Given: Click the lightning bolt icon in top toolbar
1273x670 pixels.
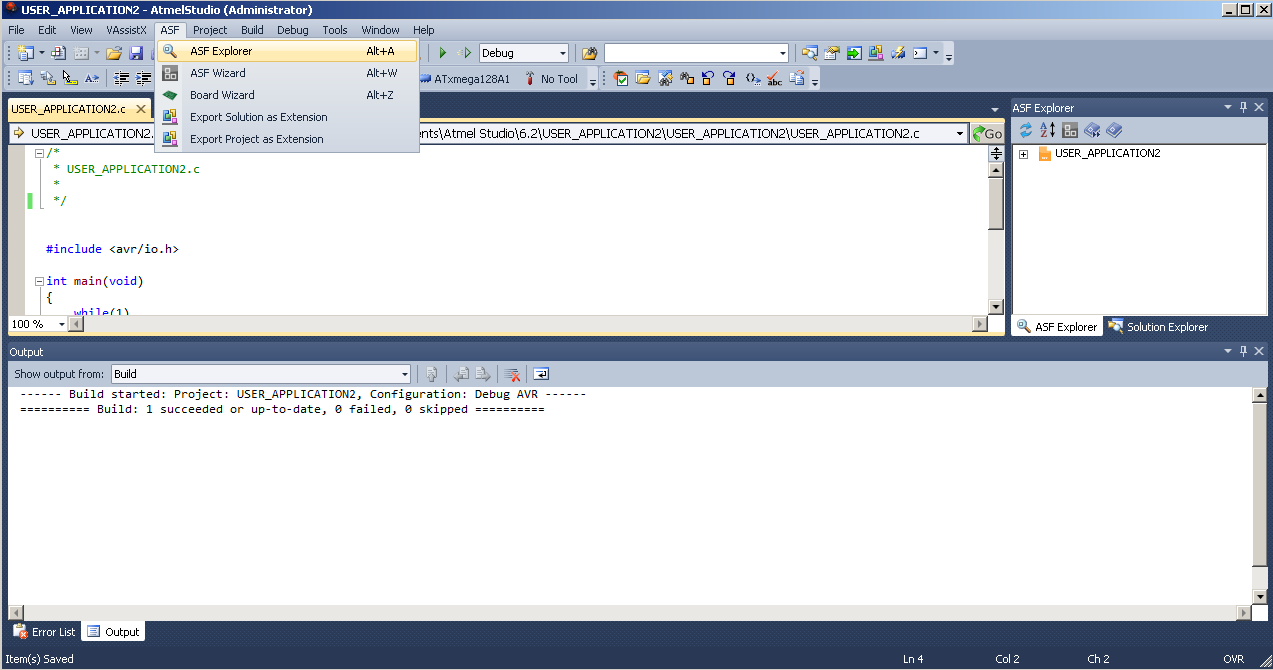Looking at the screenshot, I should (898, 53).
